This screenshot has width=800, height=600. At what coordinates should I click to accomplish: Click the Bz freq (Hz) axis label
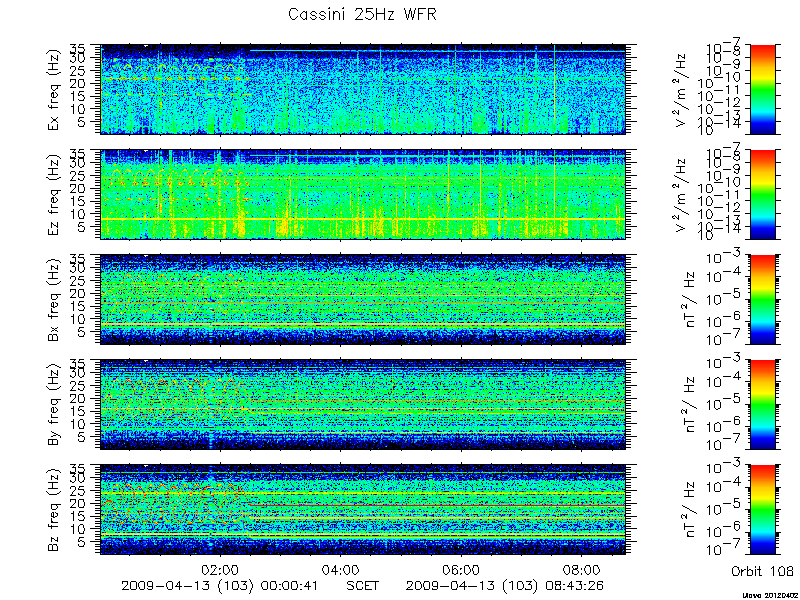click(55, 510)
